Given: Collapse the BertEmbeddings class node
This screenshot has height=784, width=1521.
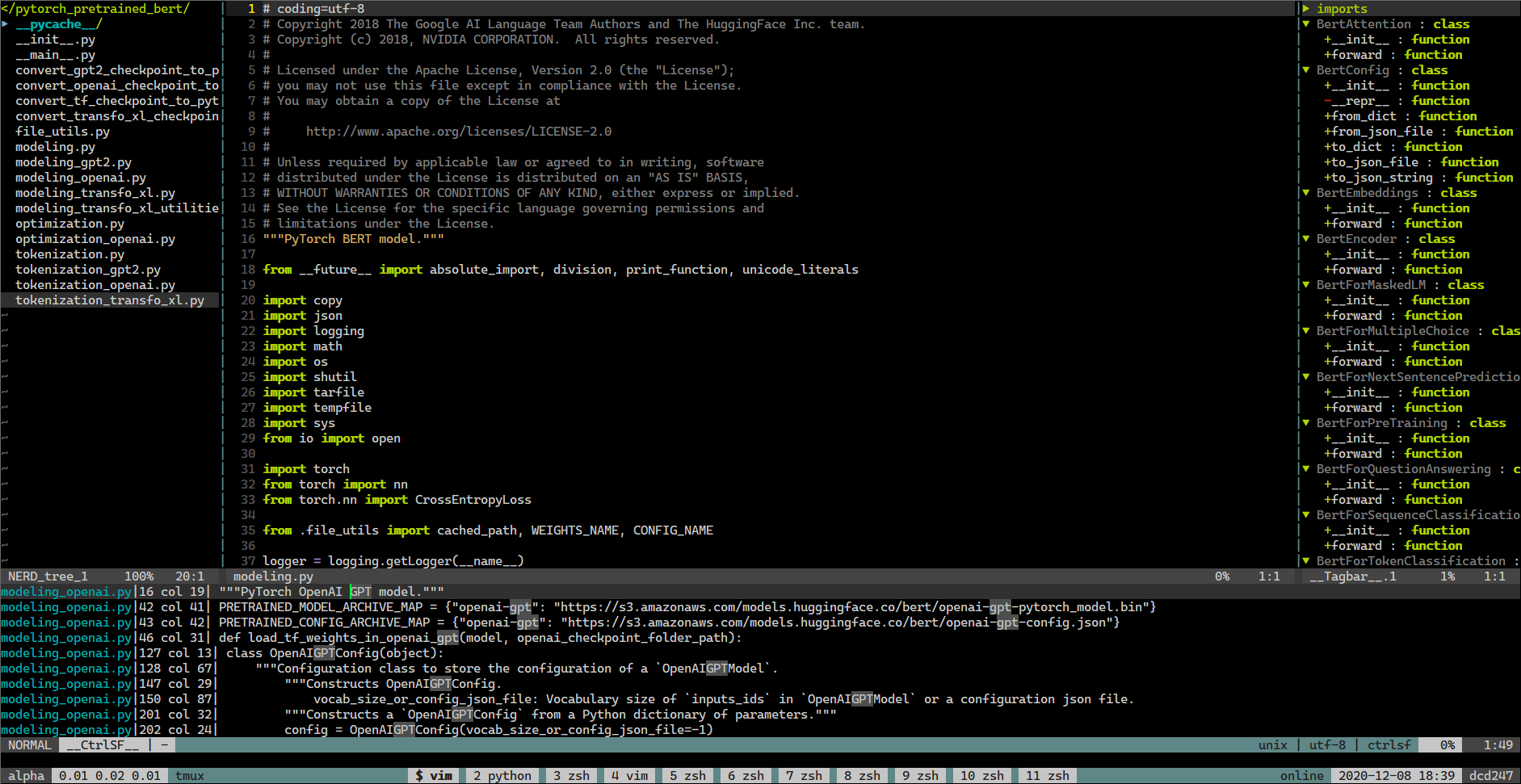Looking at the screenshot, I should click(1305, 193).
